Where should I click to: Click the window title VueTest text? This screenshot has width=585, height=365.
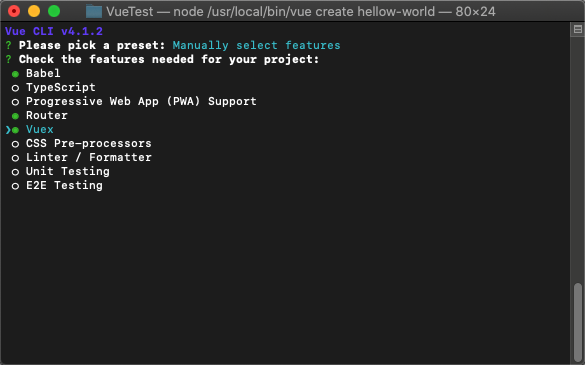click(x=129, y=12)
